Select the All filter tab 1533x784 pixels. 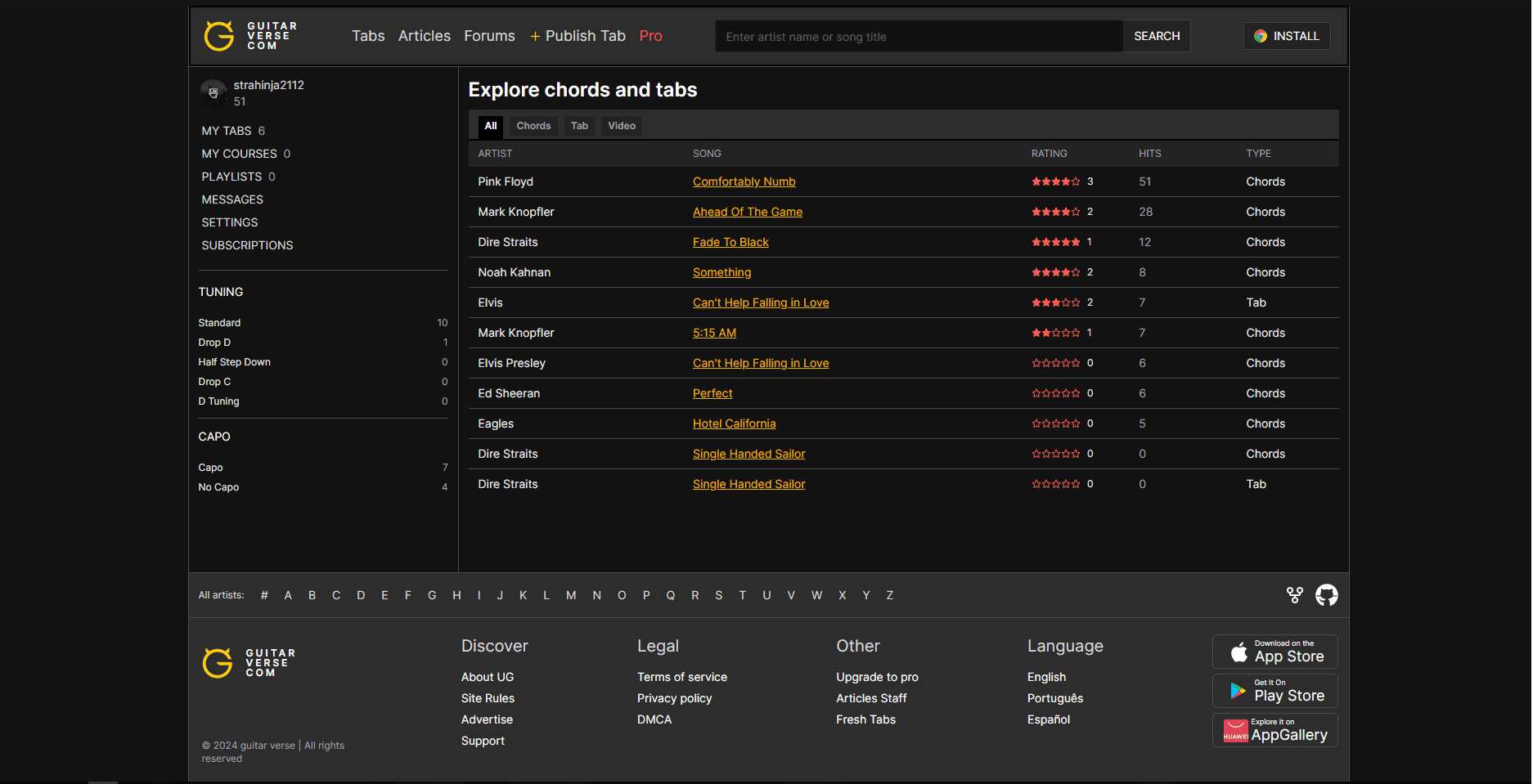pyautogui.click(x=491, y=126)
